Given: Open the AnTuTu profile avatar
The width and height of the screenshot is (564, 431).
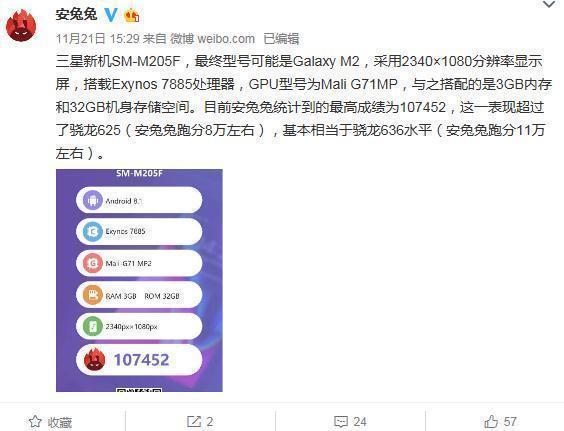Looking at the screenshot, I should click(22, 26).
